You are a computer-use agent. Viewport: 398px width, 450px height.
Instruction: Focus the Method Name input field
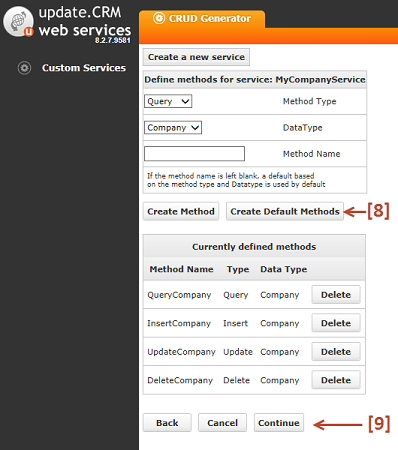194,154
